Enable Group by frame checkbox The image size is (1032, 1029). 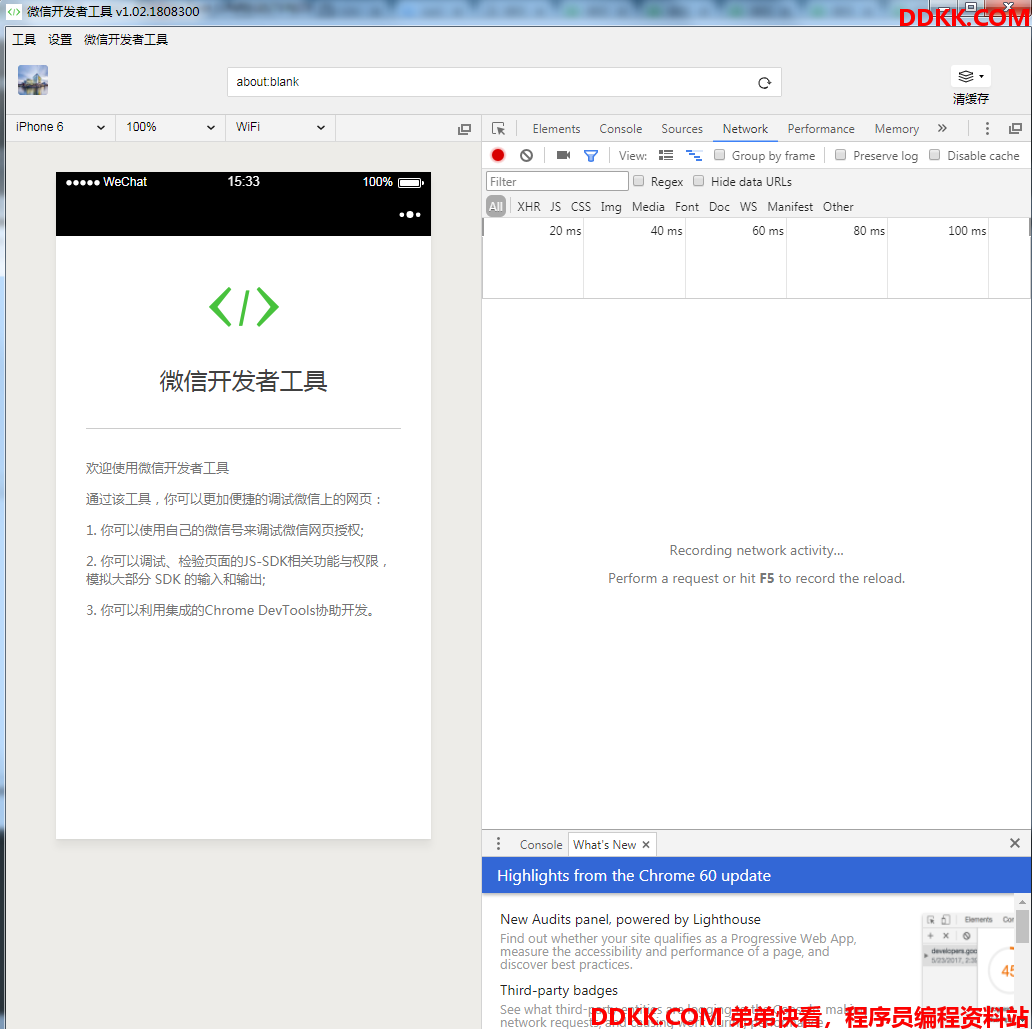[719, 155]
